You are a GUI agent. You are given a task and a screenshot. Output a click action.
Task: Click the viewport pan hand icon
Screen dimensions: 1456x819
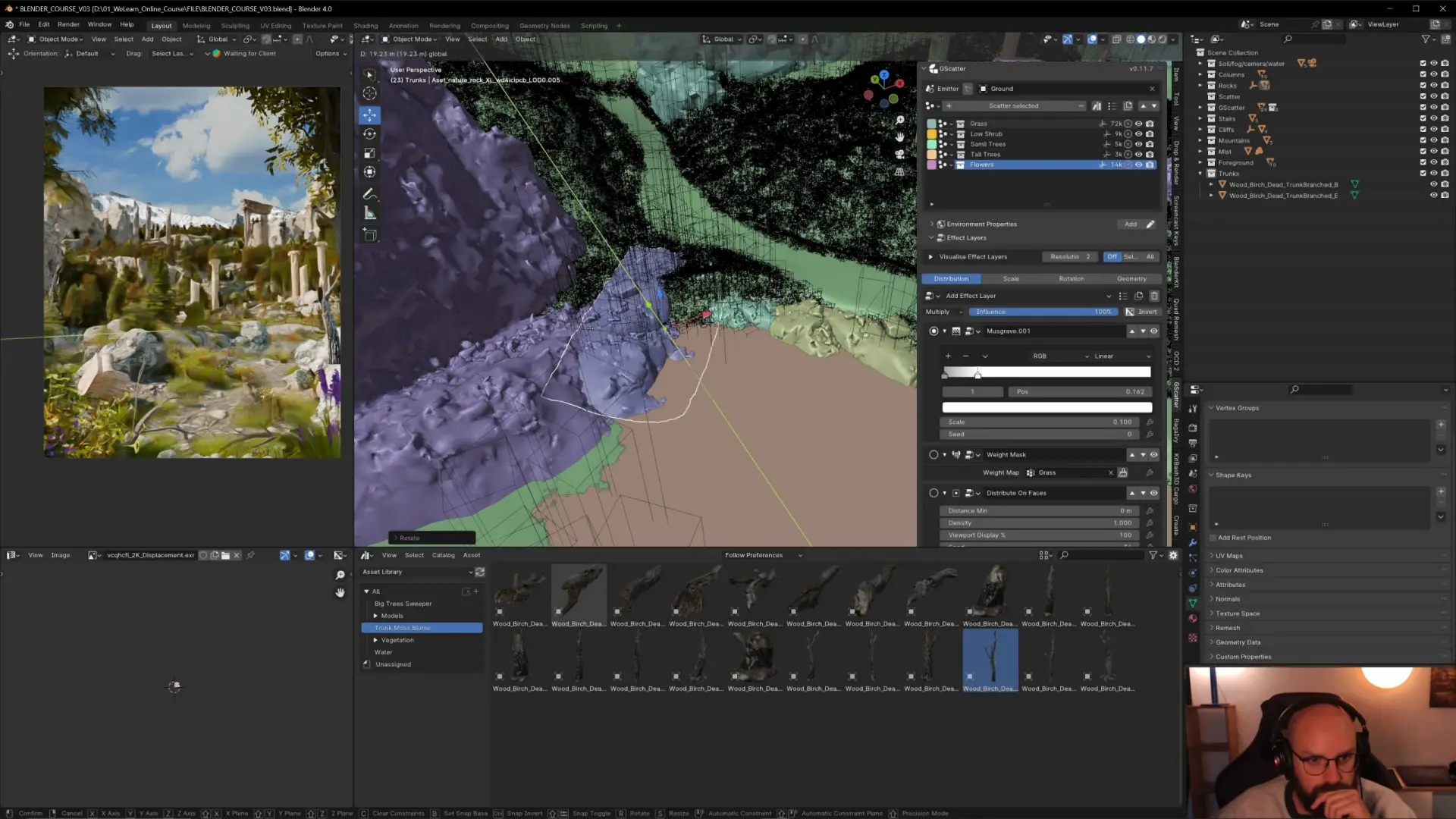[900, 137]
